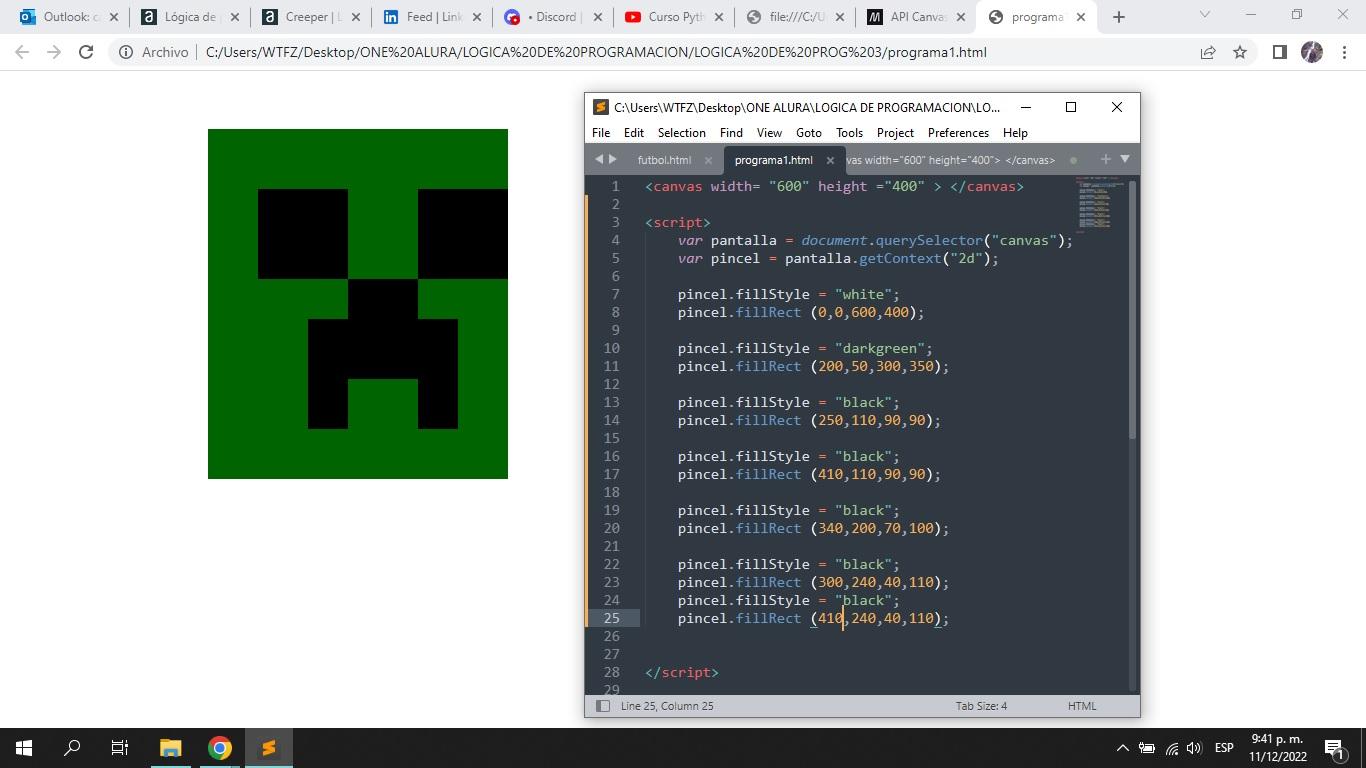Open File Explorer from taskbar

[170, 748]
